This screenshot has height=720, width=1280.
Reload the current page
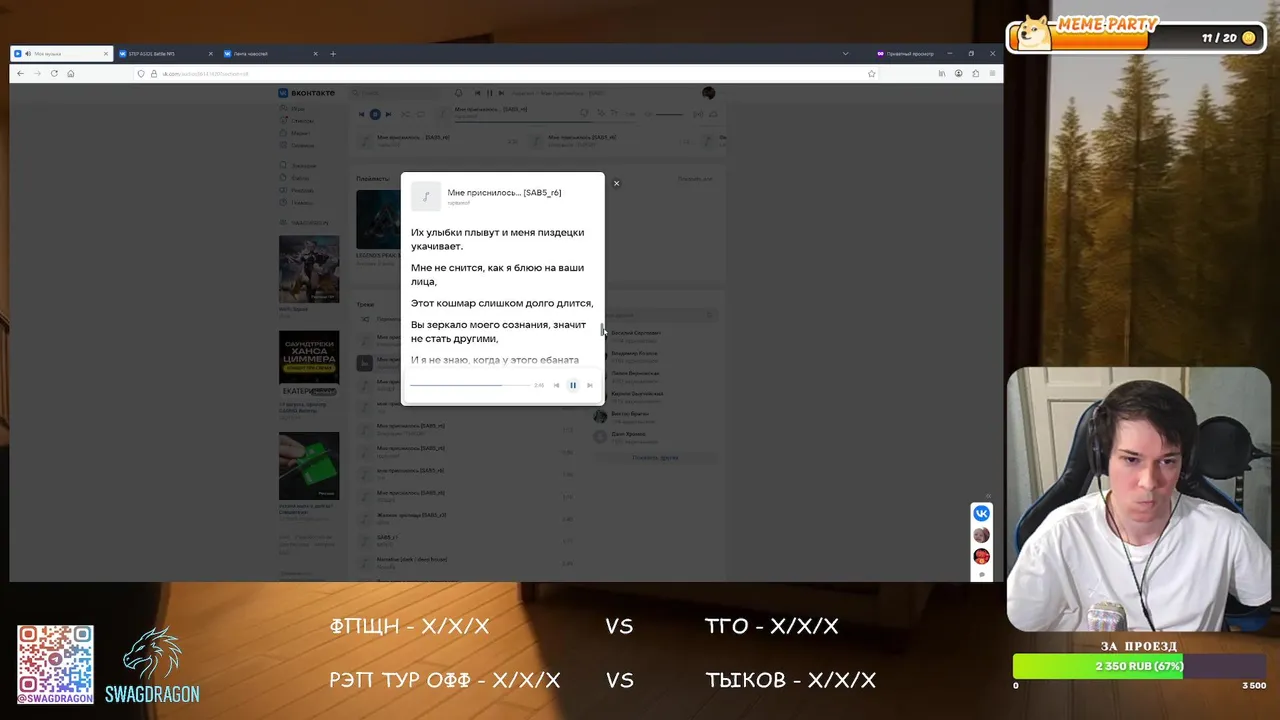54,73
